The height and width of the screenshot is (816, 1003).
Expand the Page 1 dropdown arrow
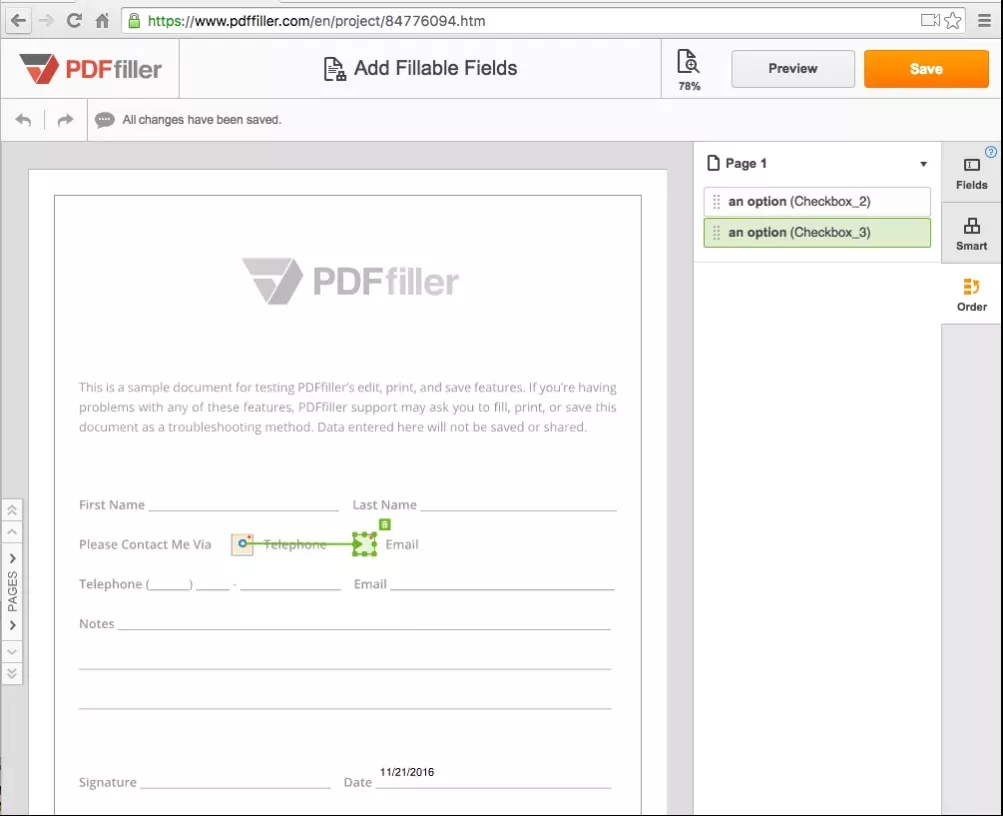pos(923,164)
